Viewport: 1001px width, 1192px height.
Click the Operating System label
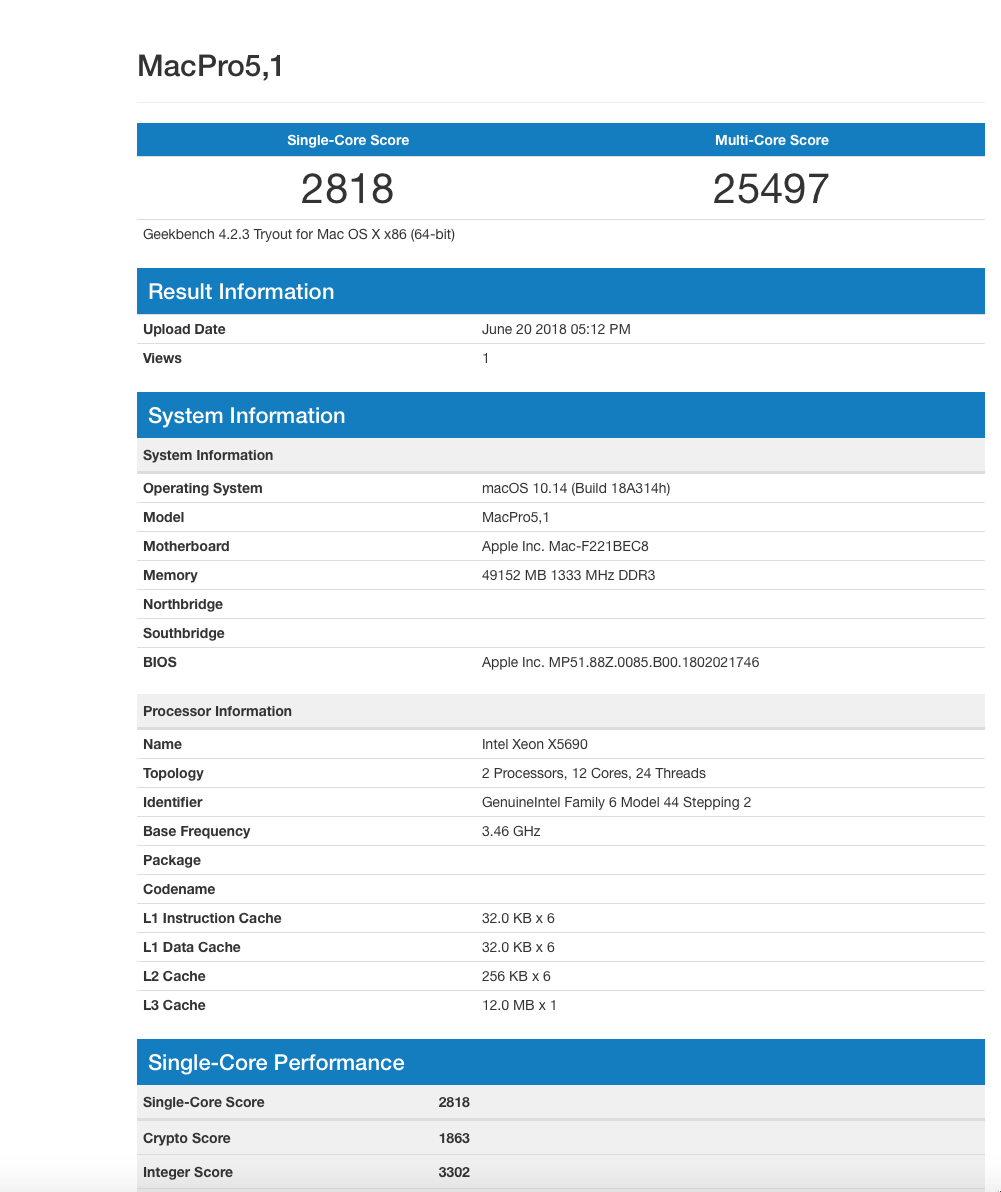tap(202, 488)
